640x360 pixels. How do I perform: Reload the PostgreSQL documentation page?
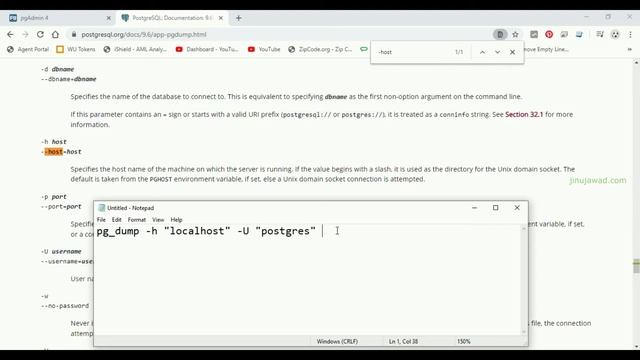coord(40,35)
